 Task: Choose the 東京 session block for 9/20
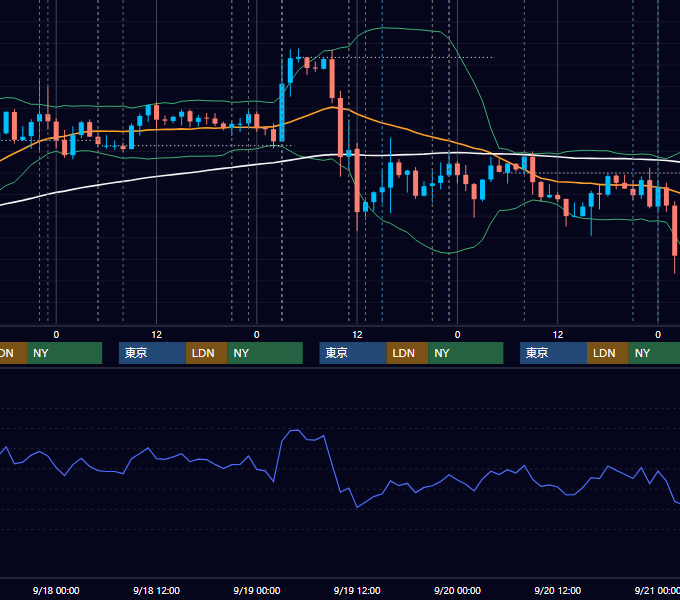coord(553,353)
